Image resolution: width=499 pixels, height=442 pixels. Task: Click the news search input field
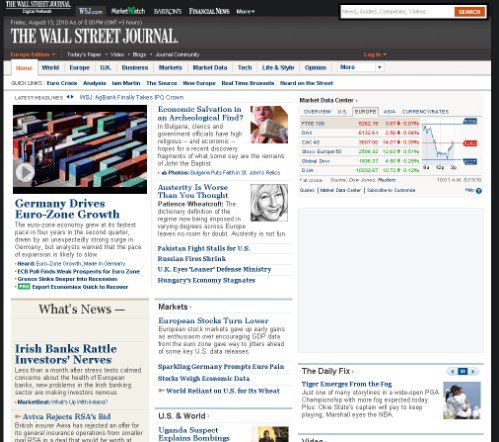397,12
